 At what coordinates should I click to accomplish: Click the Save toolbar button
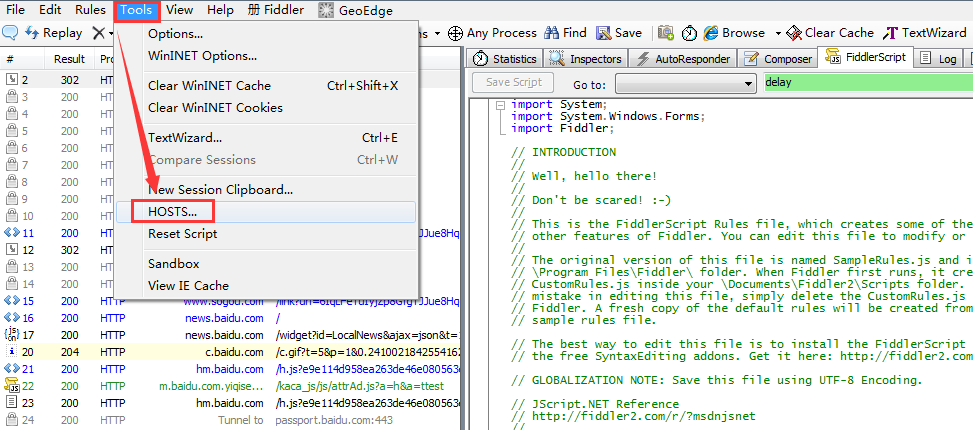[x=619, y=33]
